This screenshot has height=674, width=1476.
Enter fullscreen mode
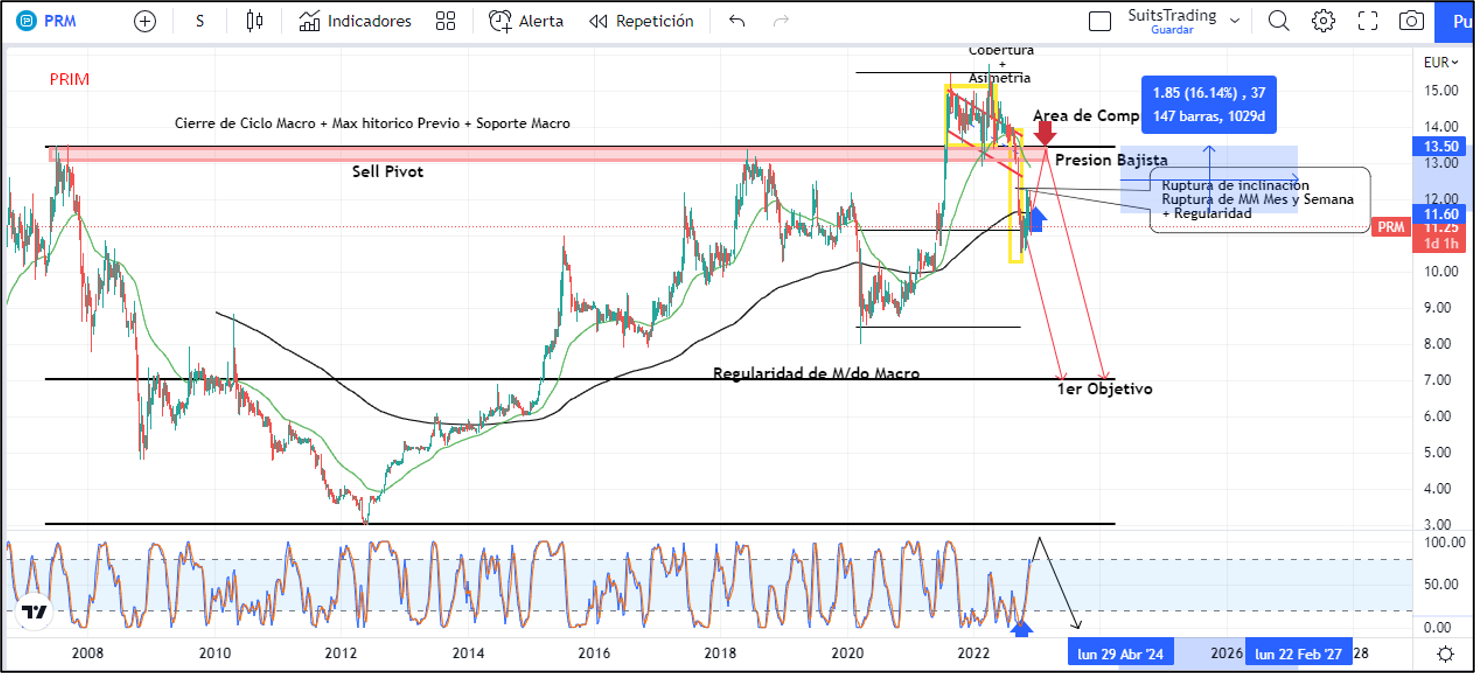(1367, 21)
